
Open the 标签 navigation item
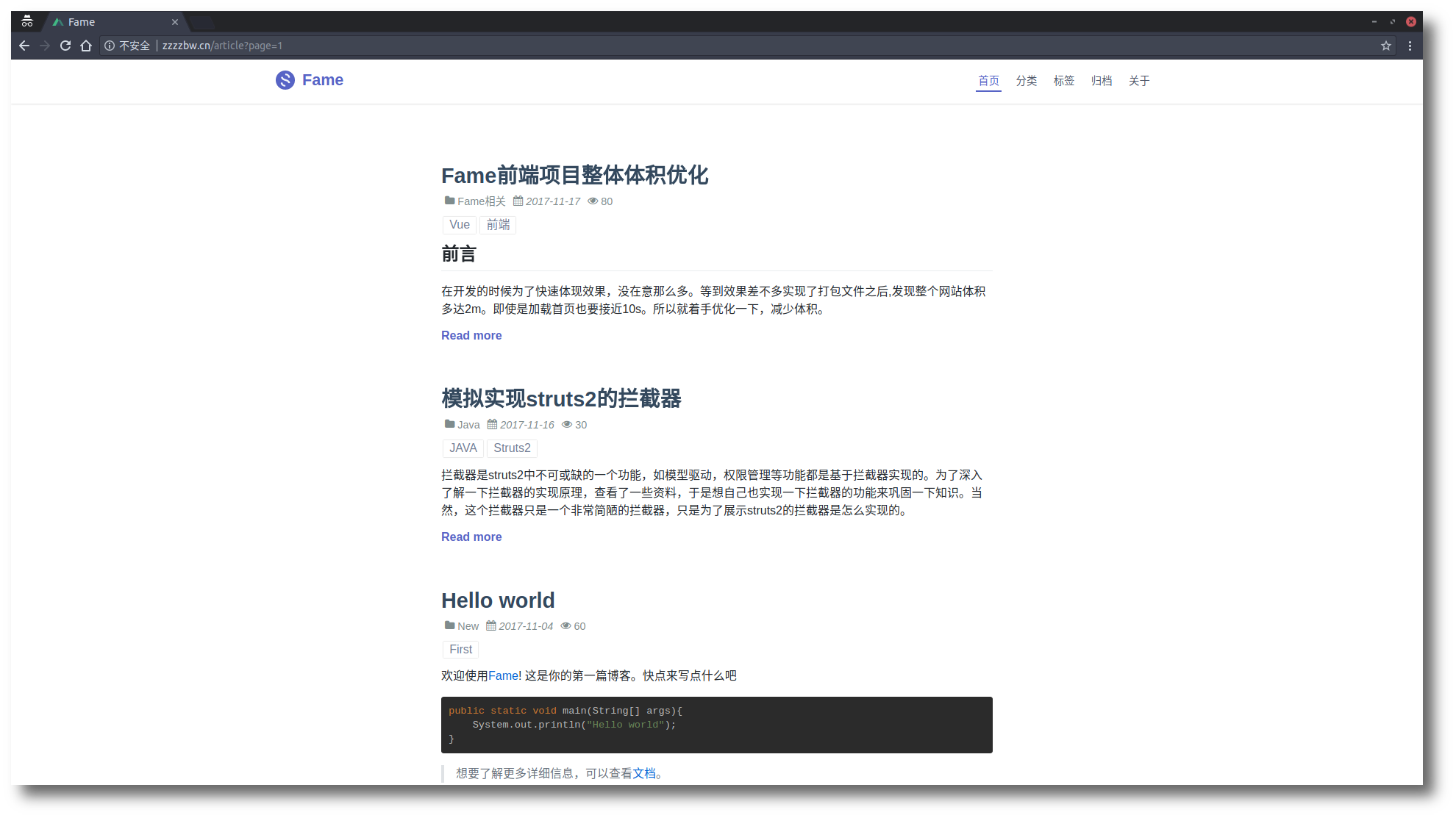click(1063, 81)
